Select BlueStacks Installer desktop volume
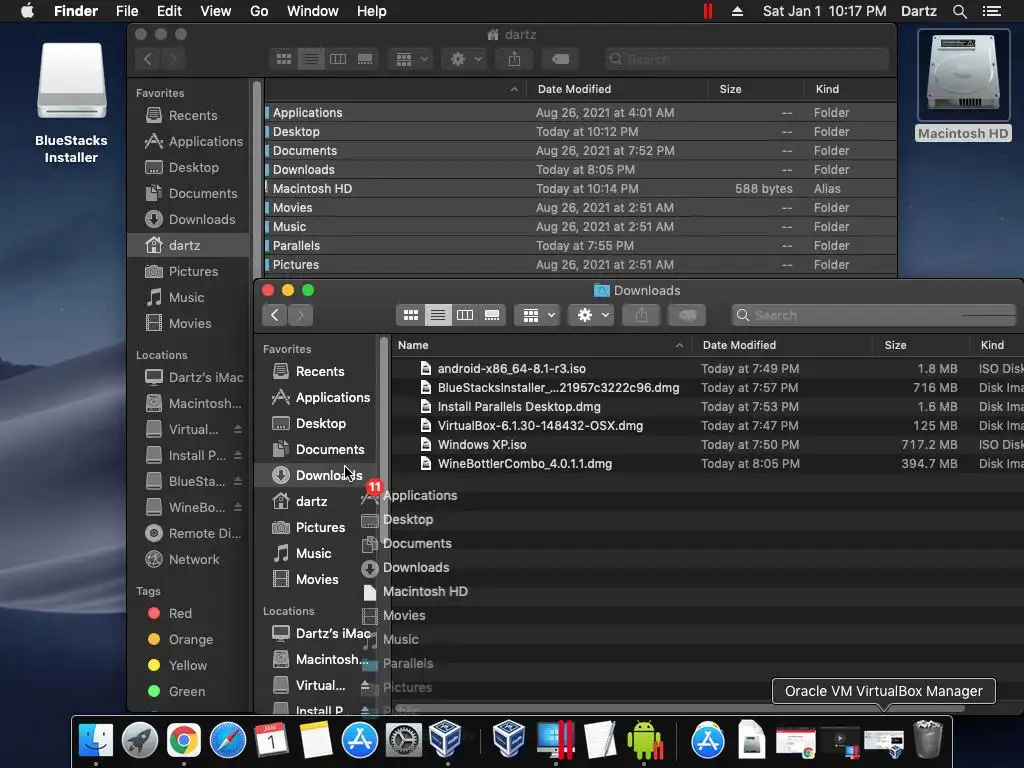Screen dimensions: 1024x768 (71, 103)
